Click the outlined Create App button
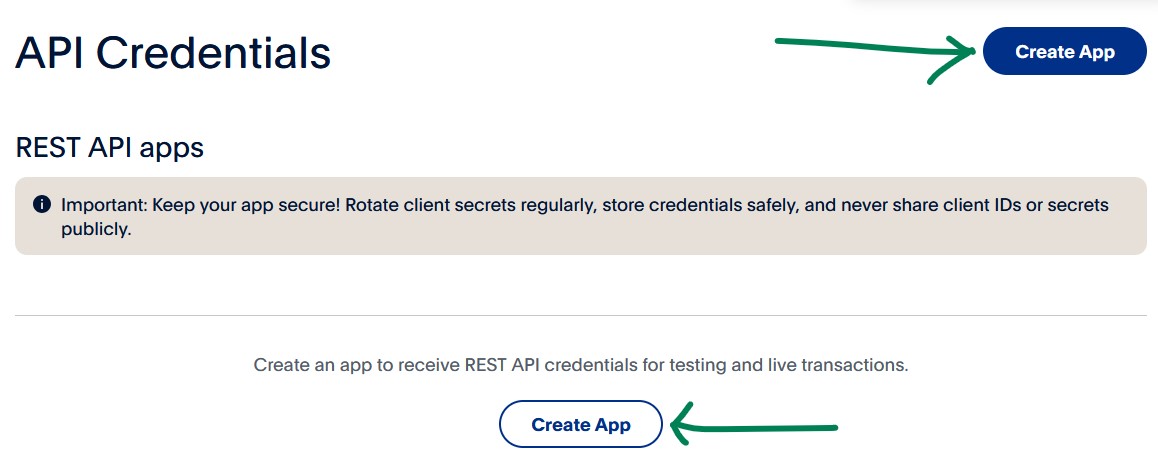 click(x=580, y=424)
